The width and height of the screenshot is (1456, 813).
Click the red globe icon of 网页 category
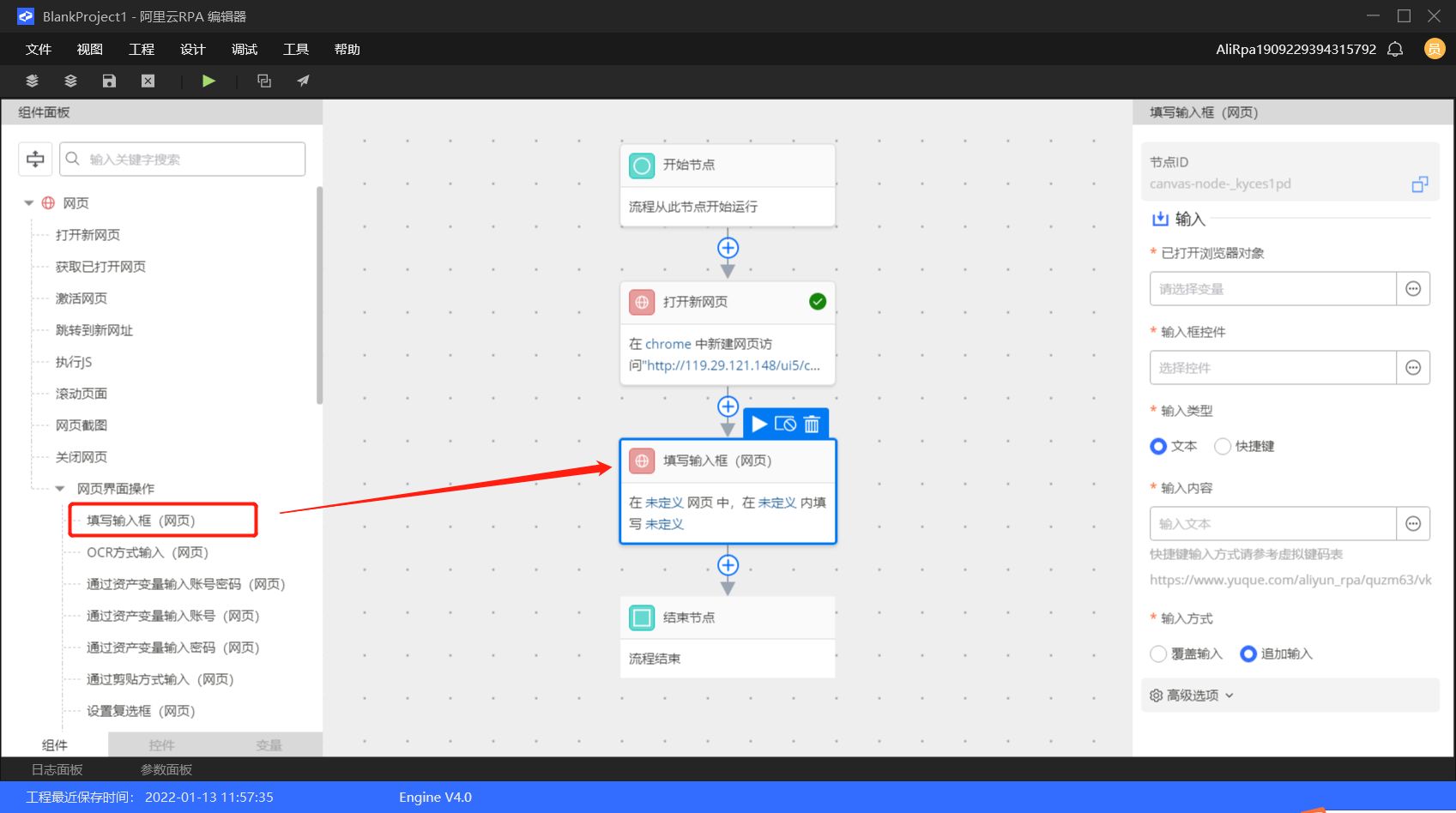click(x=48, y=203)
